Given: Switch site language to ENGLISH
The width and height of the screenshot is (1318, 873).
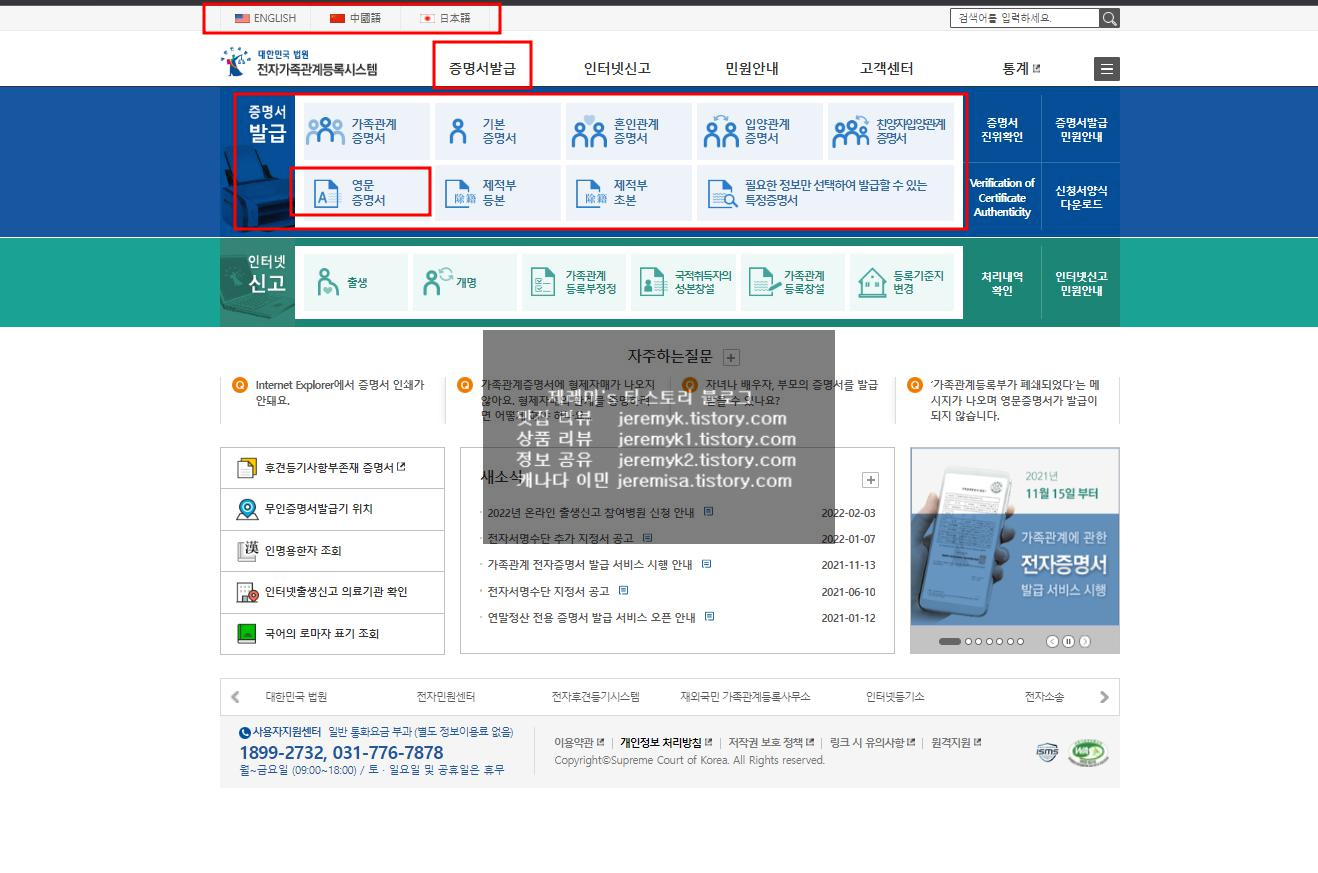Looking at the screenshot, I should click(265, 18).
